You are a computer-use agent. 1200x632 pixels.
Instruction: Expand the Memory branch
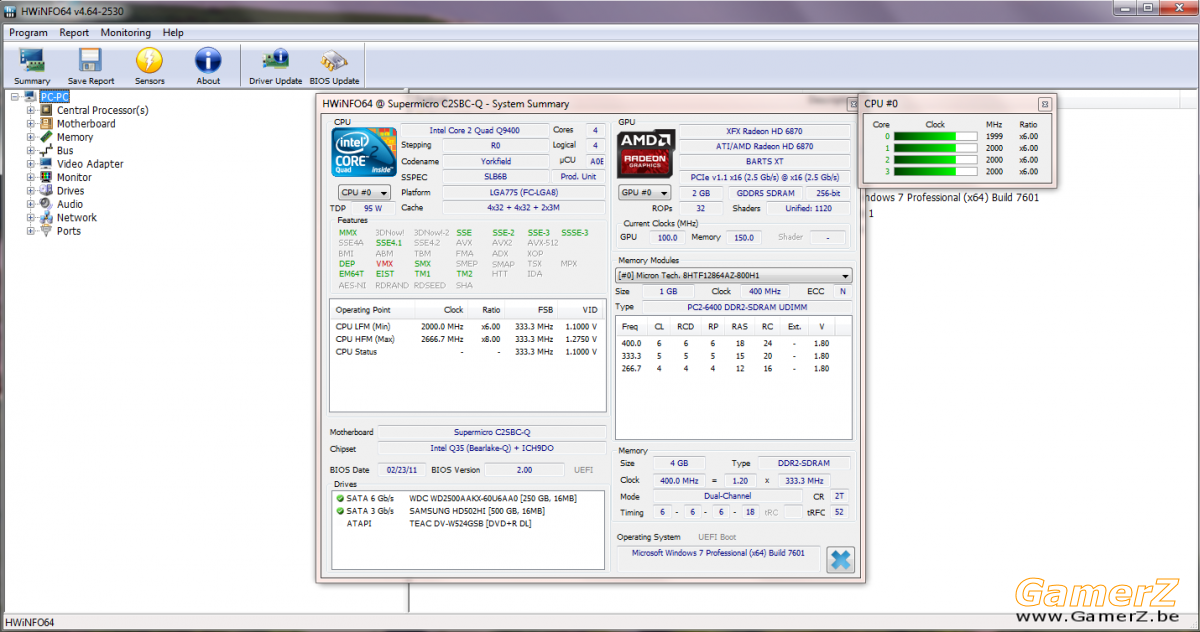tap(31, 137)
